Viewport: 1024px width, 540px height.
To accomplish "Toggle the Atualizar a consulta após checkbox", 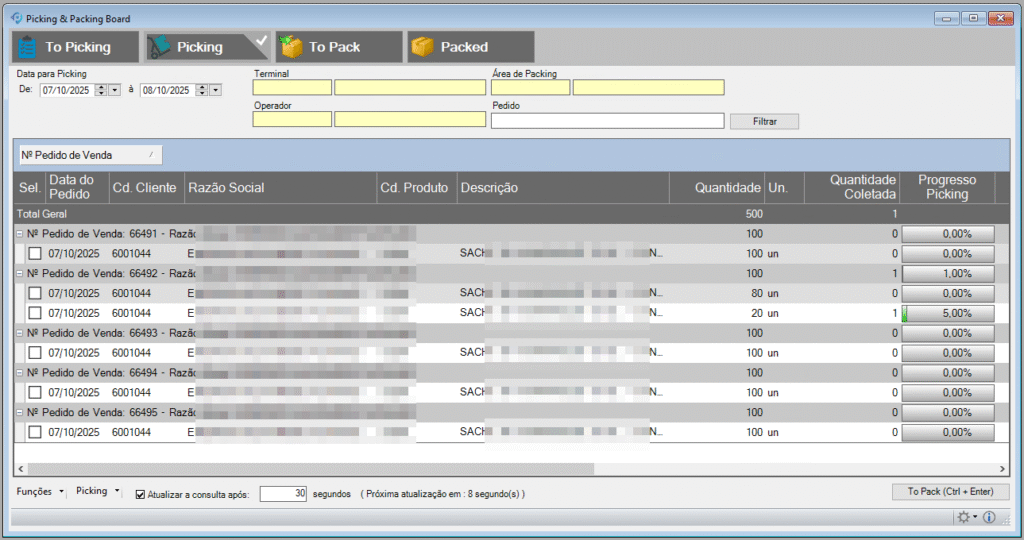I will click(x=140, y=493).
